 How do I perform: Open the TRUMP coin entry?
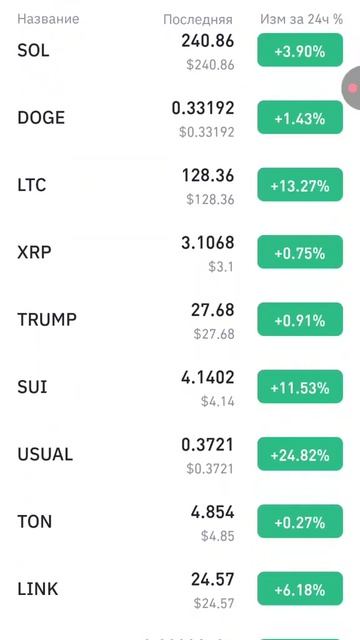[x=47, y=320]
